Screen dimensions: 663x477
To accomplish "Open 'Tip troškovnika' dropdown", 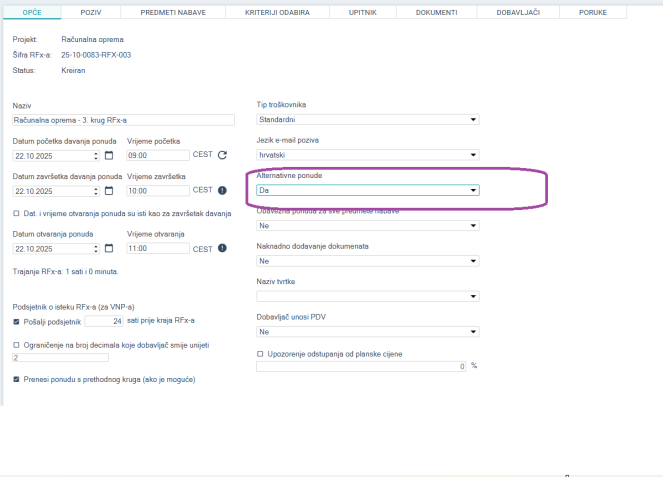I will [x=368, y=120].
